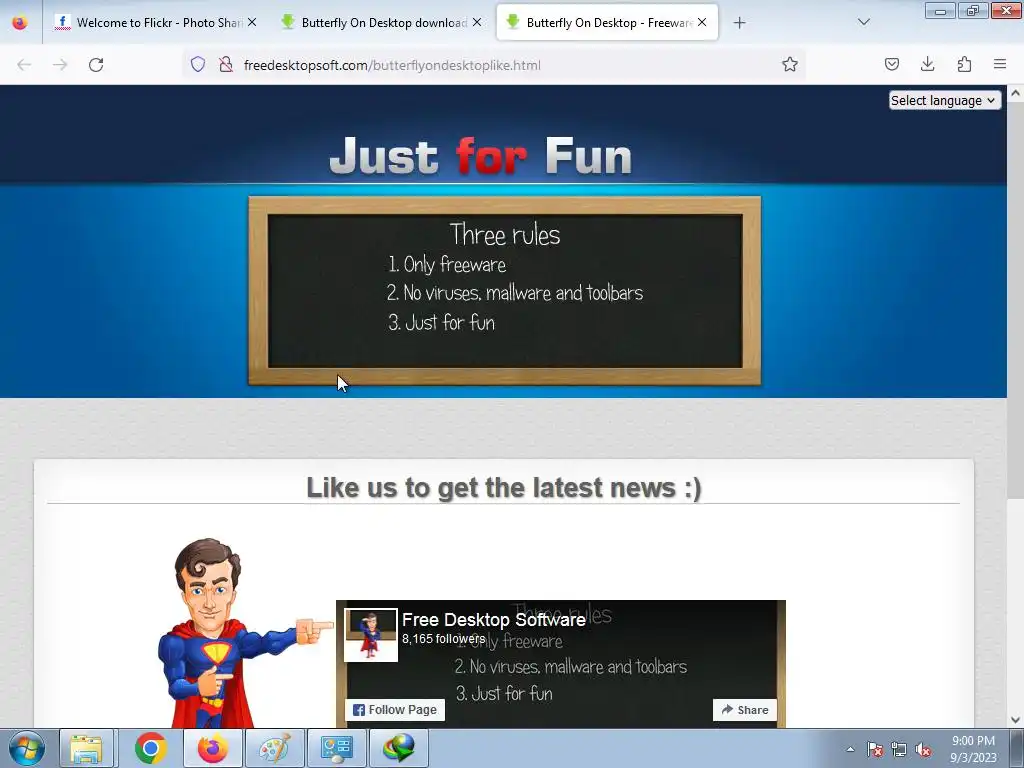Click the muted volume tray icon

(923, 749)
